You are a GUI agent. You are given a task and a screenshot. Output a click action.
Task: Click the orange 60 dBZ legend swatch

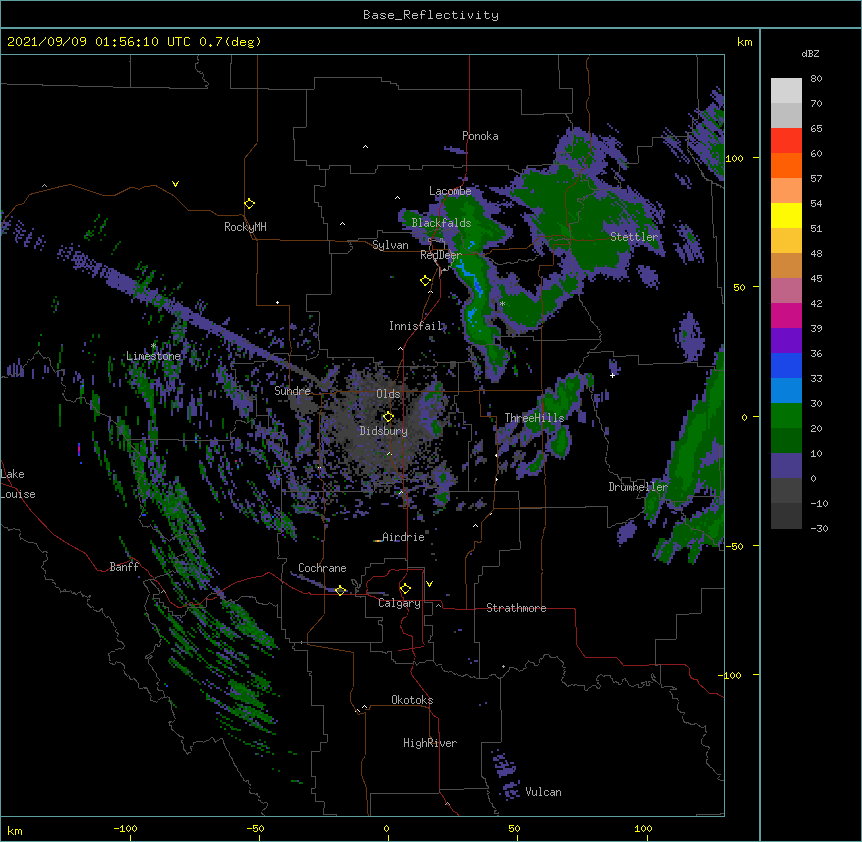coord(786,165)
